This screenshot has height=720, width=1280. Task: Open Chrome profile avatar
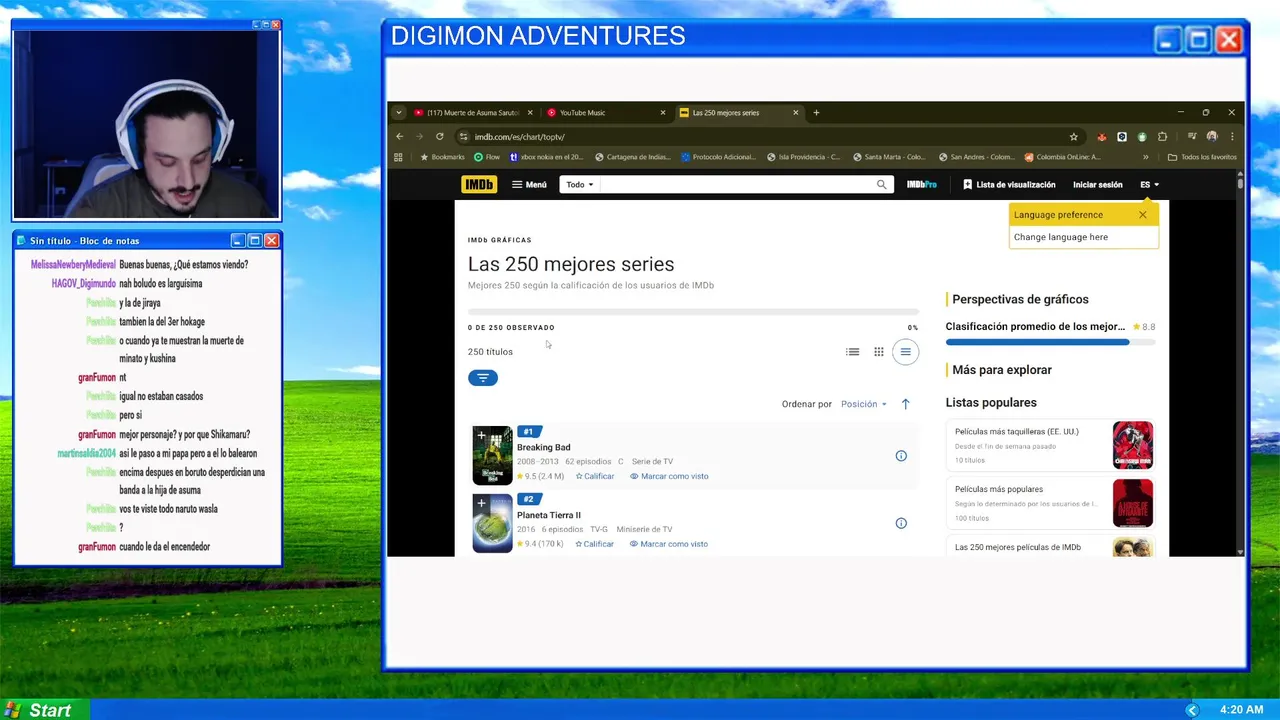click(1212, 137)
